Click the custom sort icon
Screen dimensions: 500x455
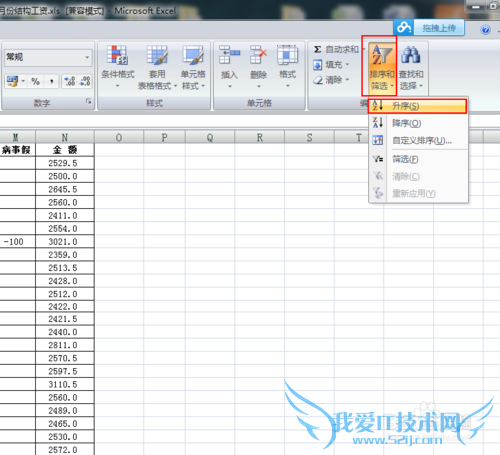pos(378,140)
